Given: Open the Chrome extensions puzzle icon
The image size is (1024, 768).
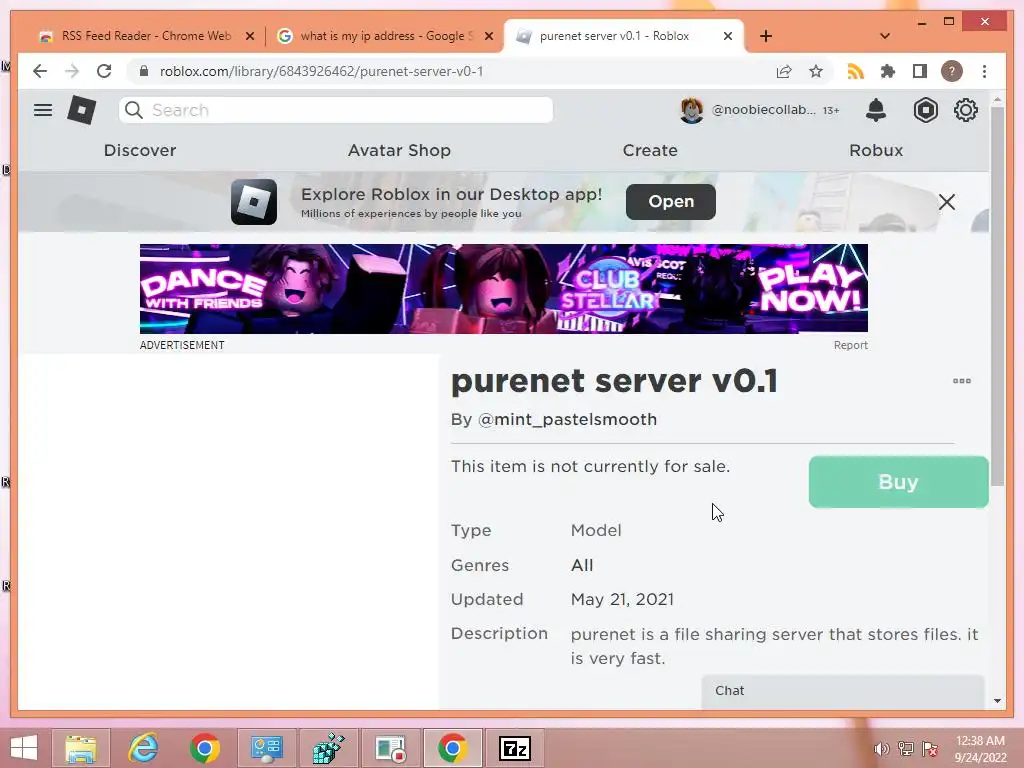Looking at the screenshot, I should (888, 71).
